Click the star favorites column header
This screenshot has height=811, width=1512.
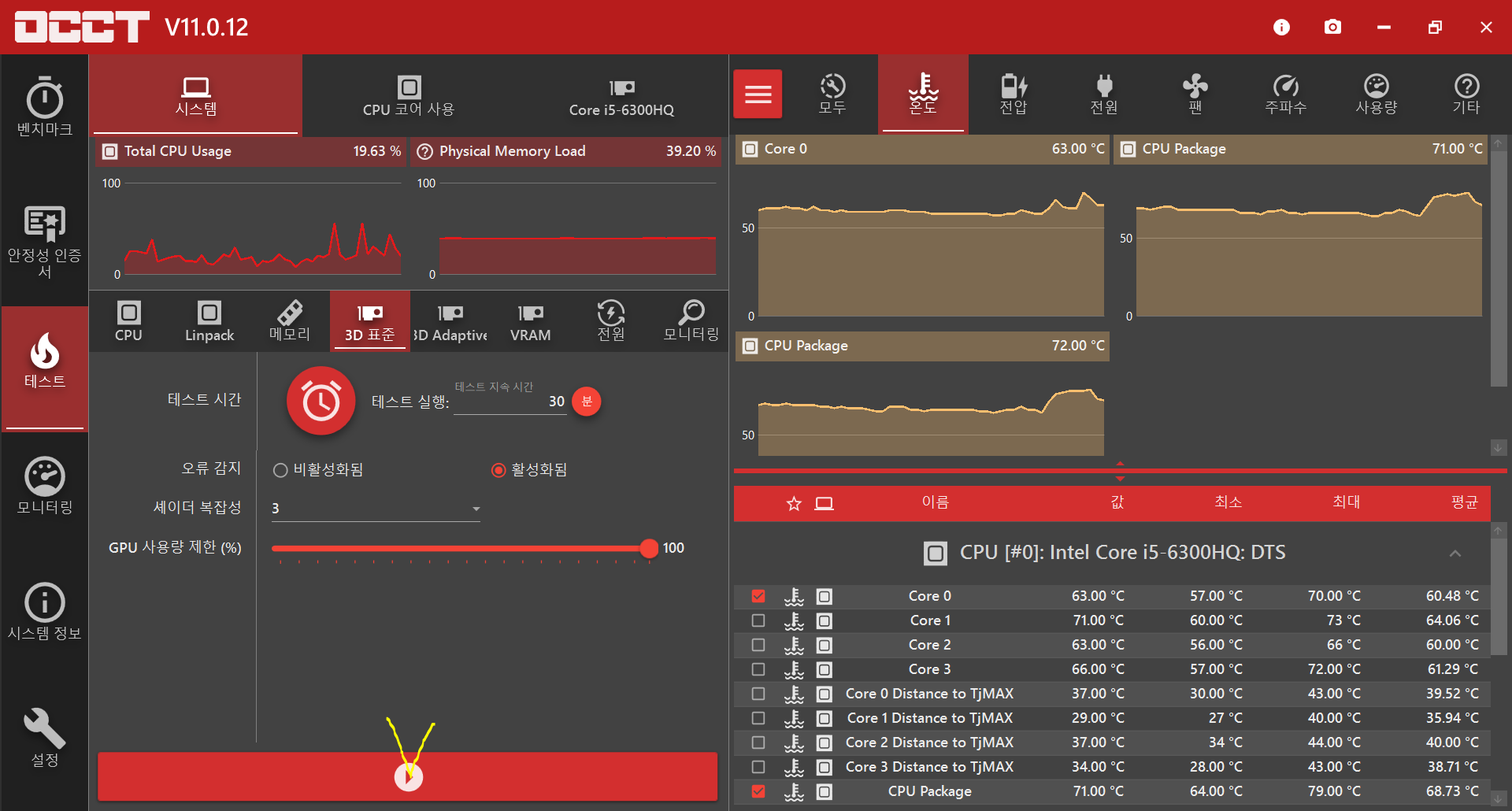coord(794,503)
